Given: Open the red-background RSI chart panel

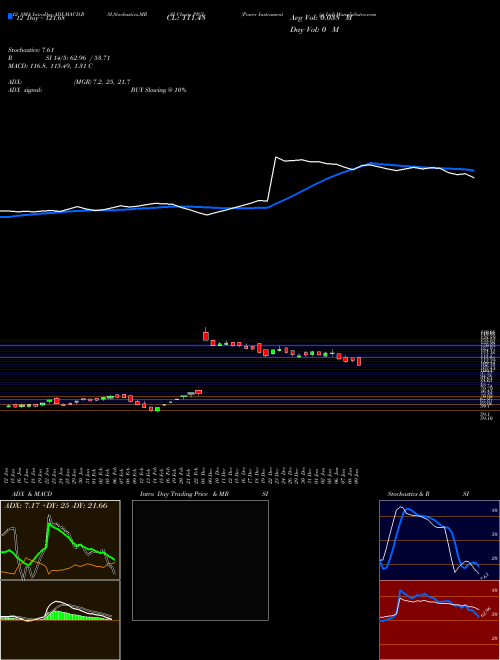Looking at the screenshot, I should [x=439, y=620].
